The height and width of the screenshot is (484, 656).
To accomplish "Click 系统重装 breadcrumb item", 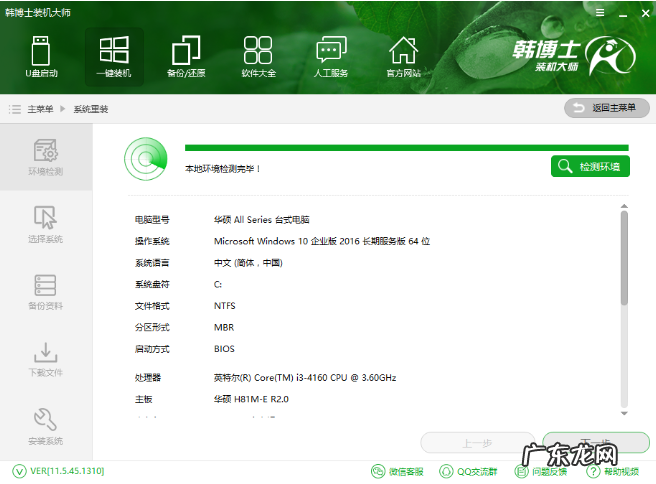I will point(91,109).
